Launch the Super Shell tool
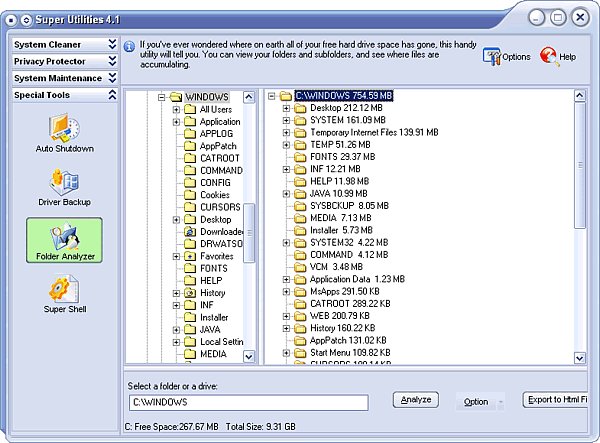 click(x=64, y=294)
